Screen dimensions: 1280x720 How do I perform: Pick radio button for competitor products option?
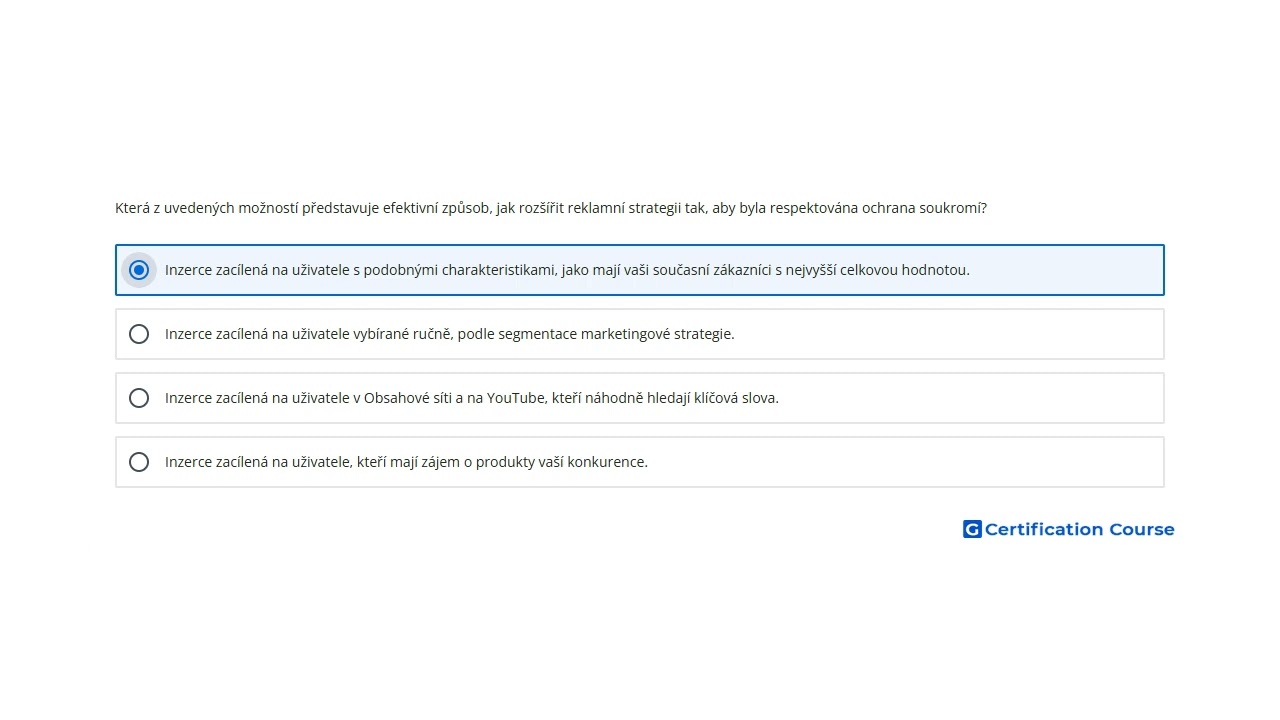coord(139,462)
